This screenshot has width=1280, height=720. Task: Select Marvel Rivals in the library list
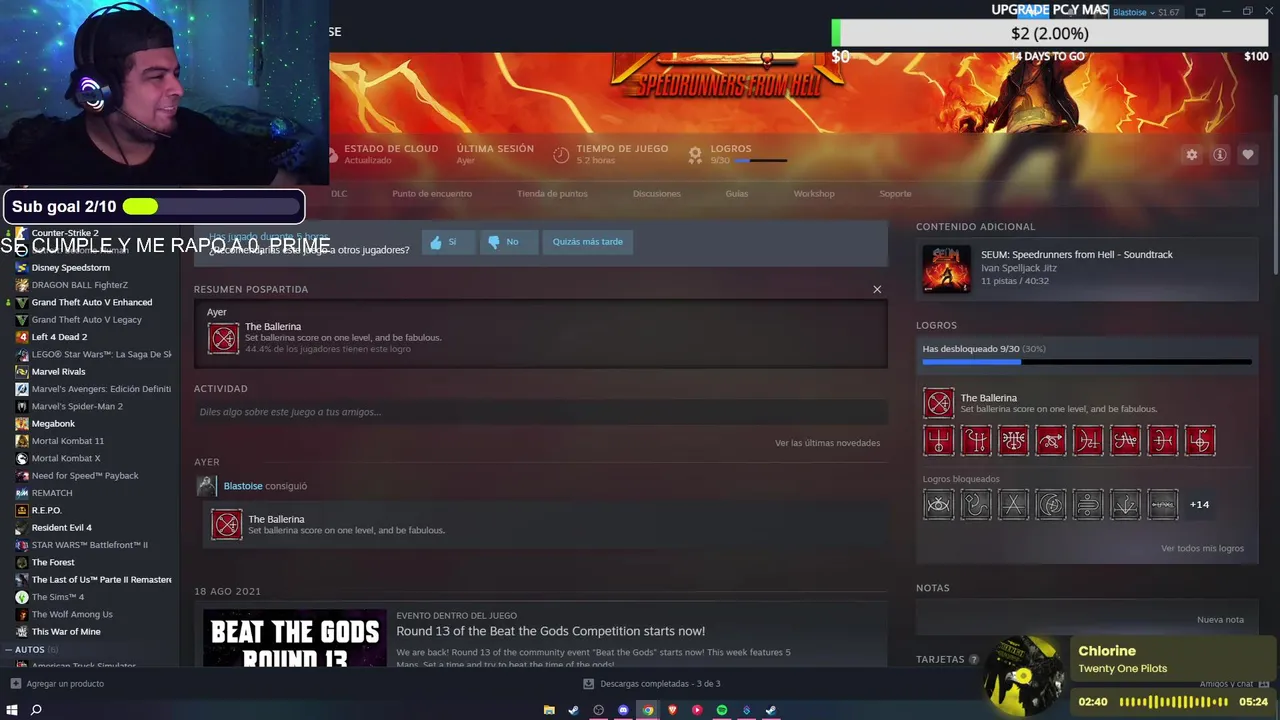click(x=58, y=372)
